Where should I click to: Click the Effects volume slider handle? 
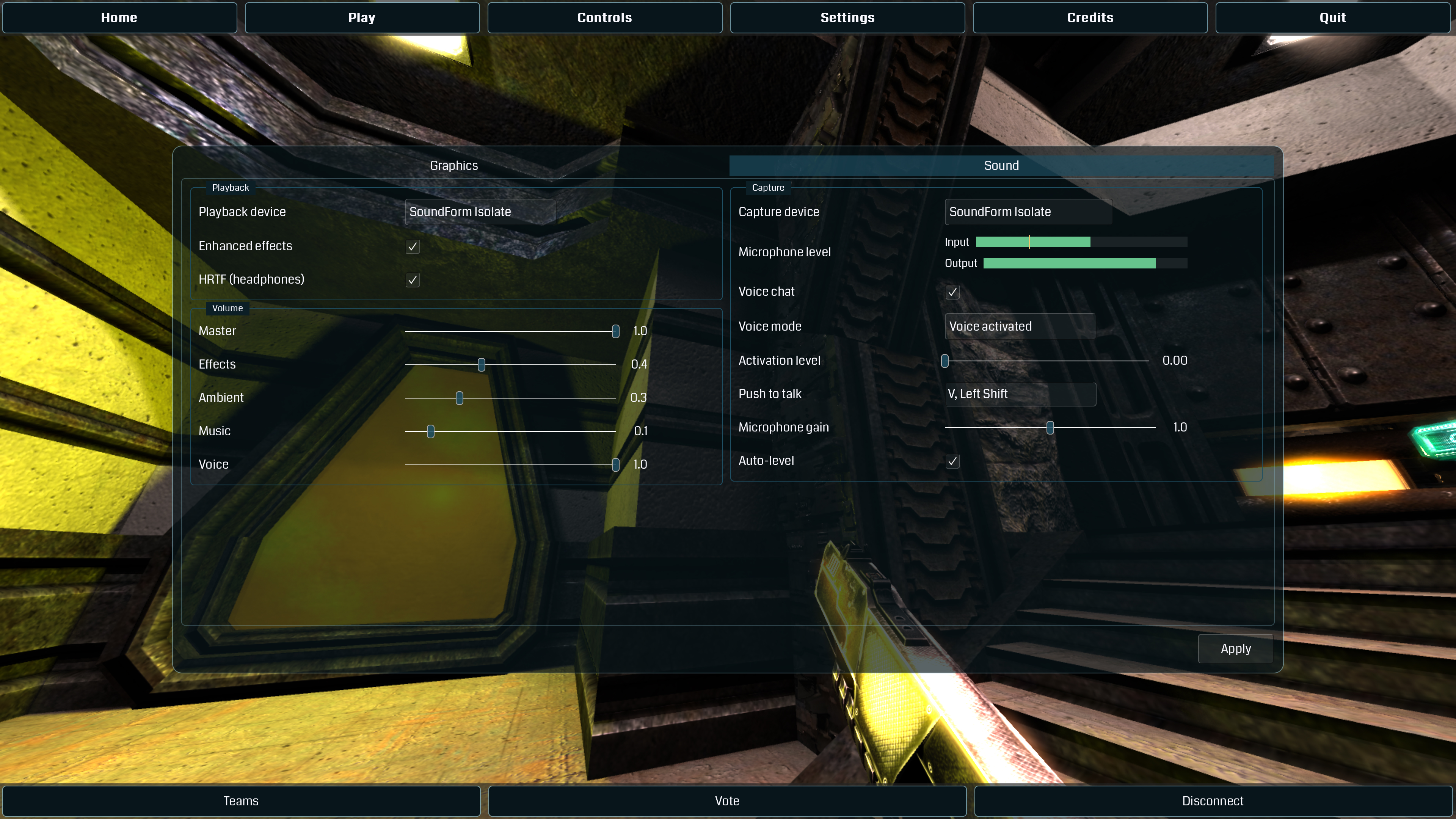482,364
